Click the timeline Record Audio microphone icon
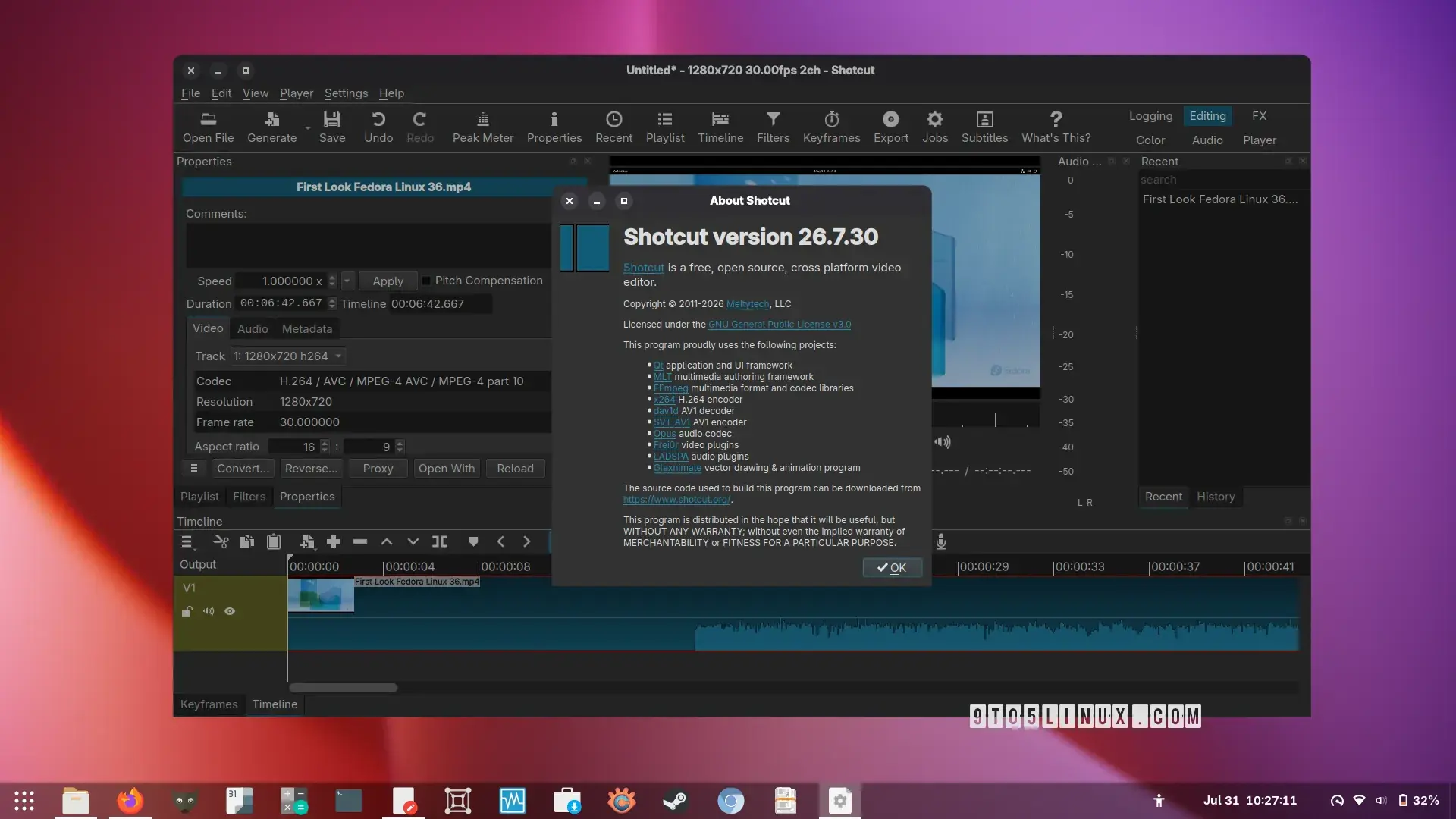Image resolution: width=1456 pixels, height=819 pixels. pos(941,541)
